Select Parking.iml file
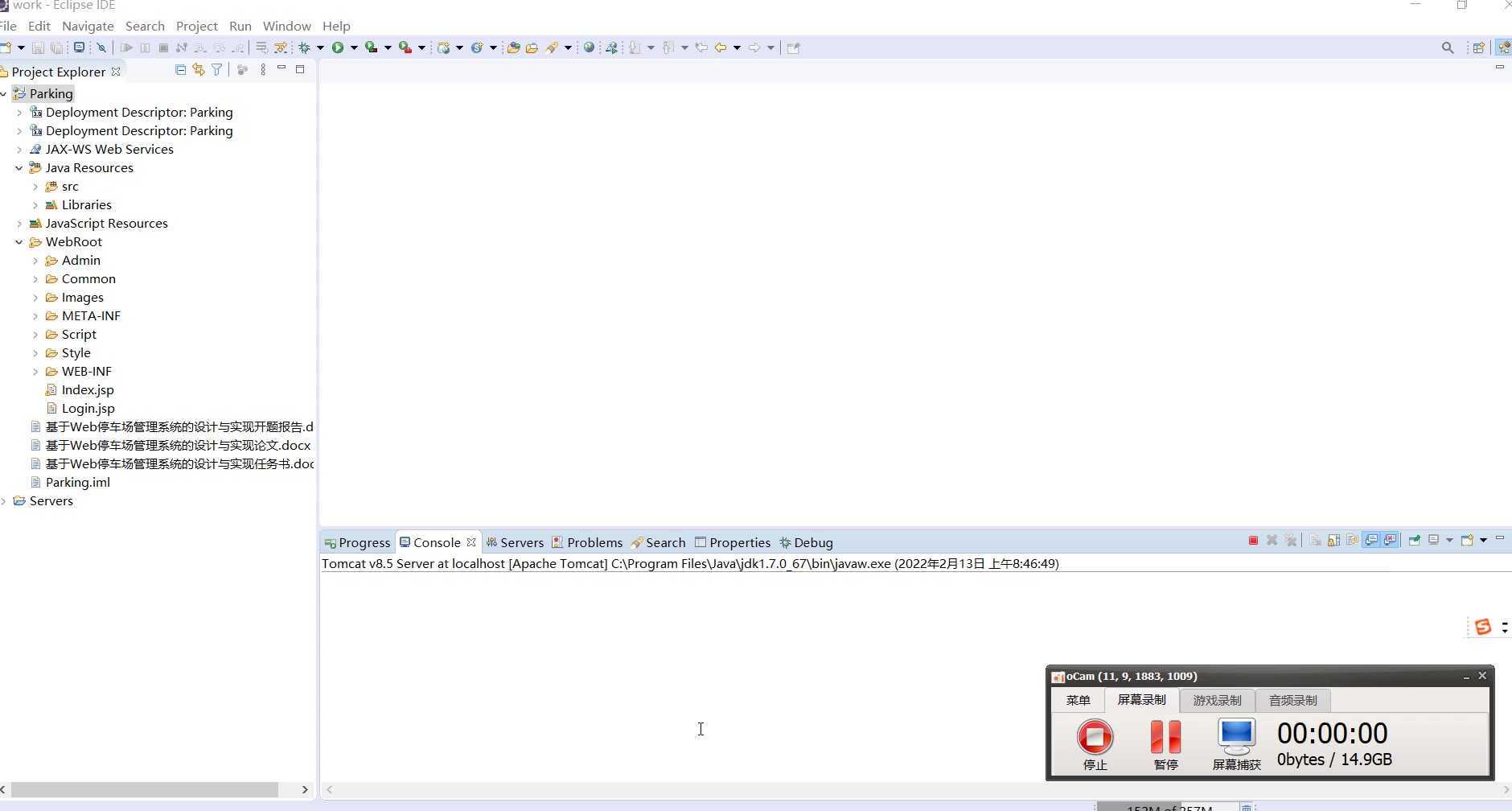The width and height of the screenshot is (1512, 811). point(70,483)
